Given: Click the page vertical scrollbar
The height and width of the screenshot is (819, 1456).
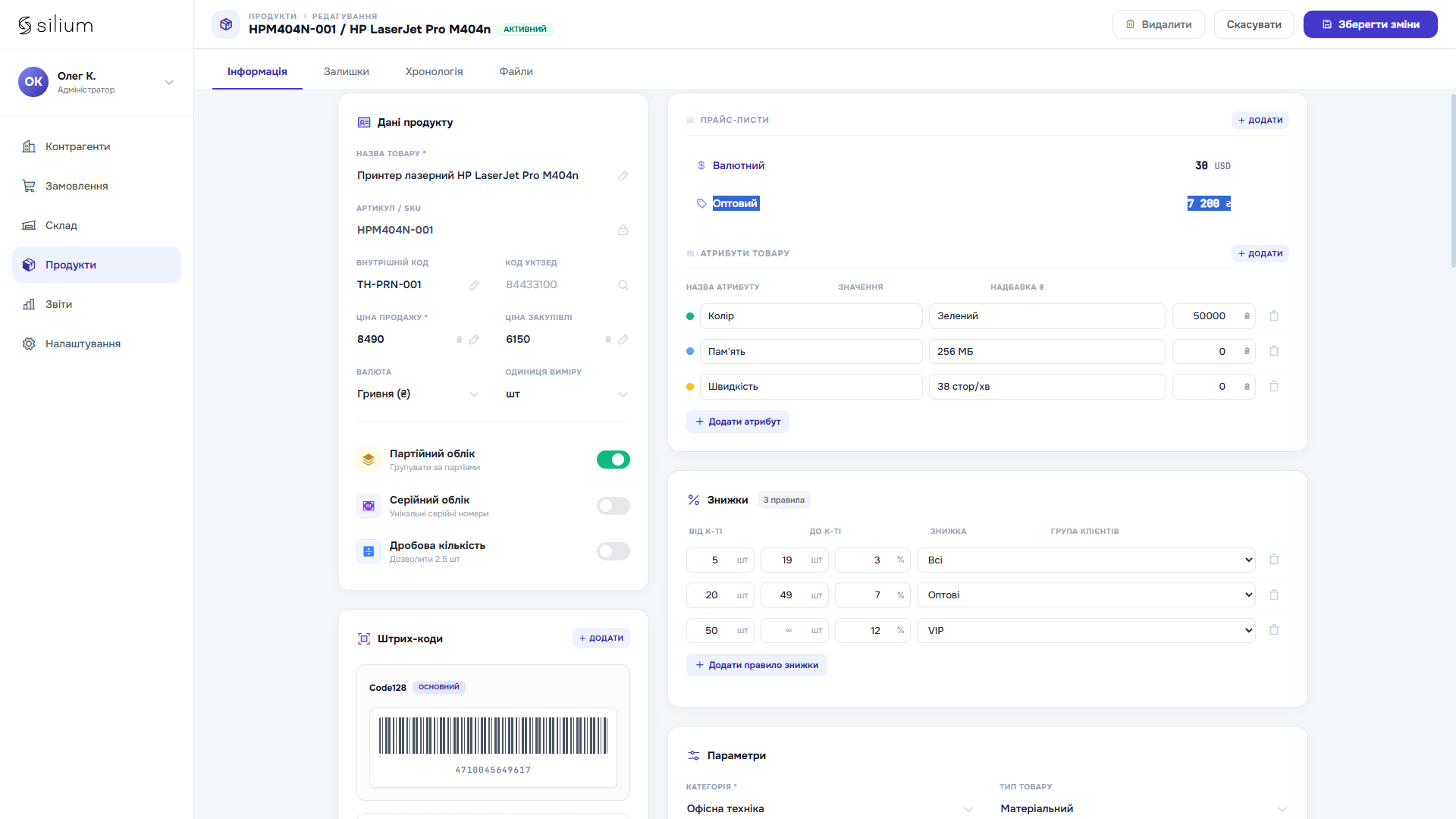Looking at the screenshot, I should click(x=1452, y=180).
